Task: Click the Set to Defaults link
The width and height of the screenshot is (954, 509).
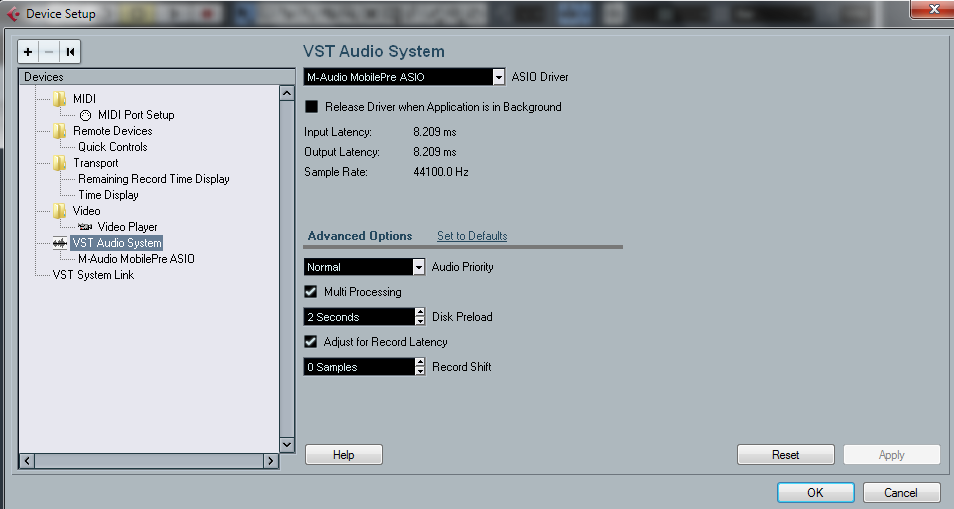Action: pyautogui.click(x=472, y=236)
